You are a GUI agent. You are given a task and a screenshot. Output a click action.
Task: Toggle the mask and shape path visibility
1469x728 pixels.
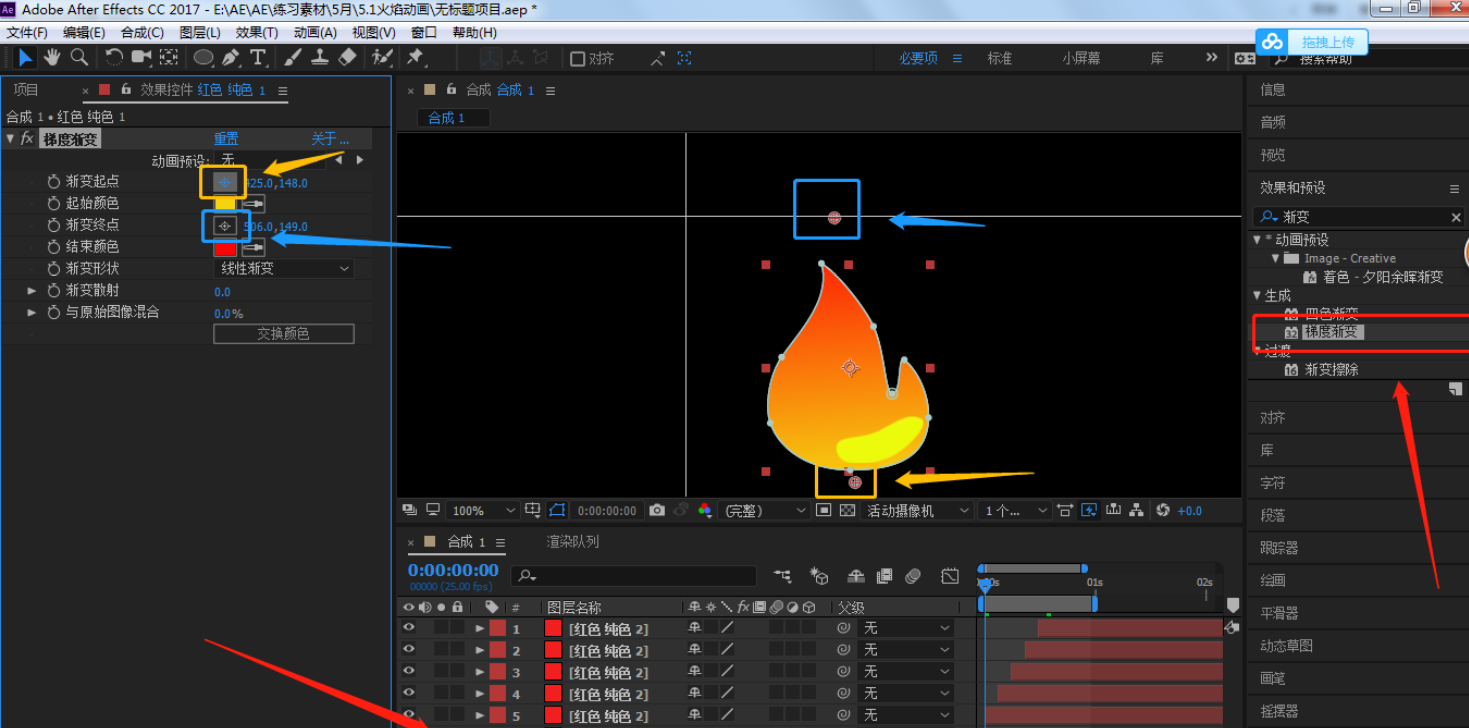pyautogui.click(x=557, y=510)
